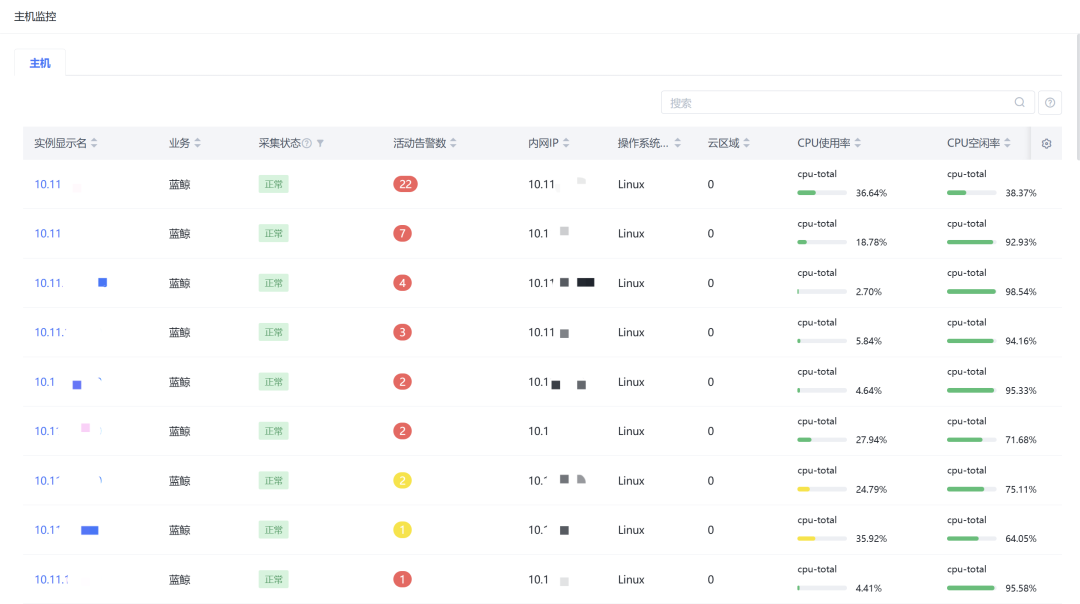Open the help question-mark icon beside search

pos(1050,103)
